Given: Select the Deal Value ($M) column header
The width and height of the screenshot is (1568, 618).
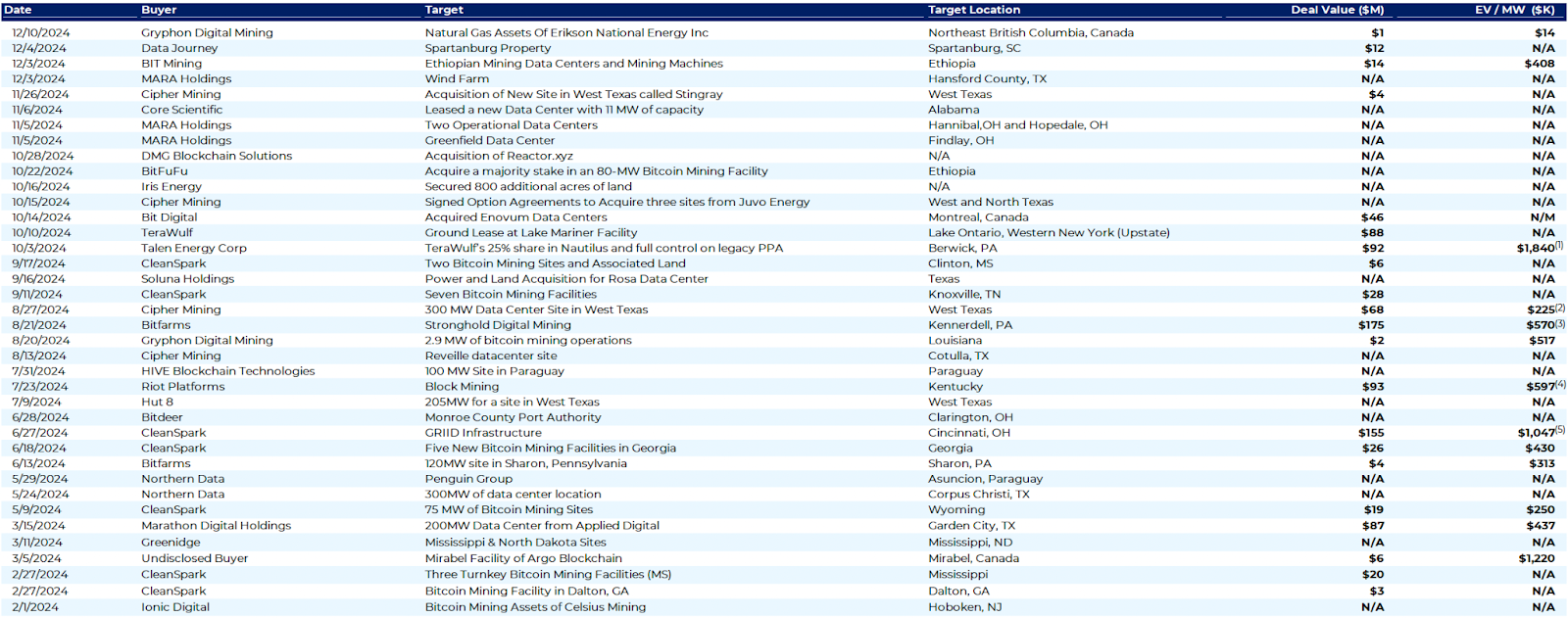Looking at the screenshot, I should coord(1338,10).
